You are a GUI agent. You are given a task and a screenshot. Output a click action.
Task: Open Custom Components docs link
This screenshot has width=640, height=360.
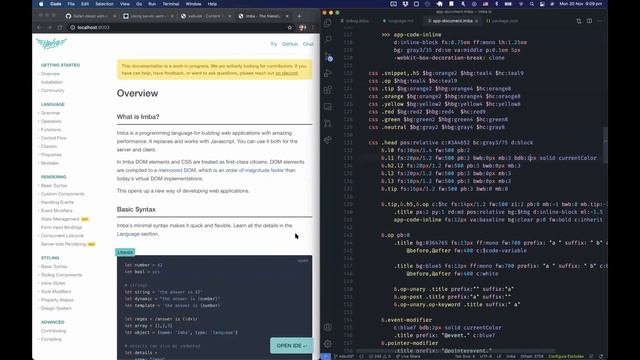click(62, 194)
